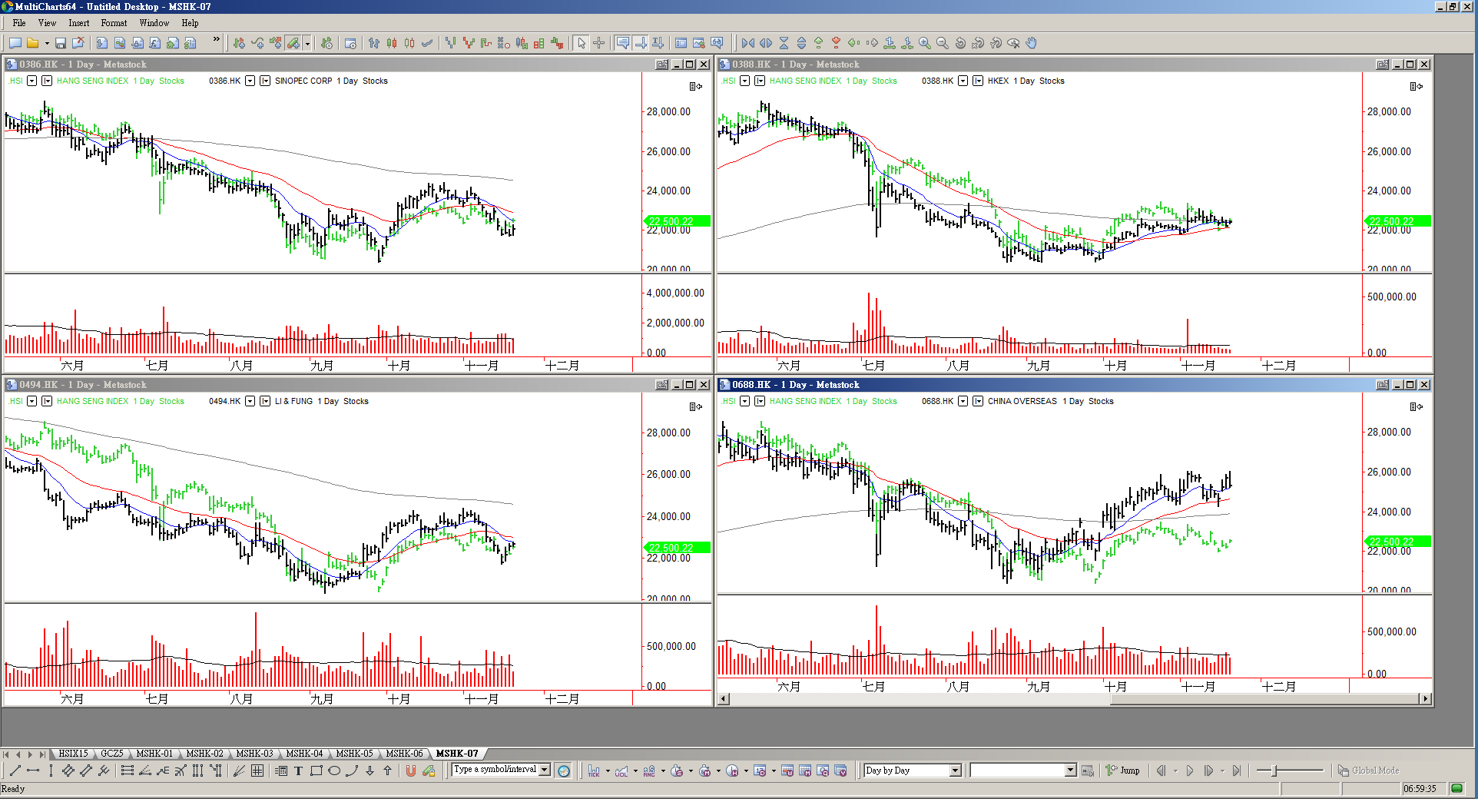Click the Jump button

pyautogui.click(x=1123, y=771)
